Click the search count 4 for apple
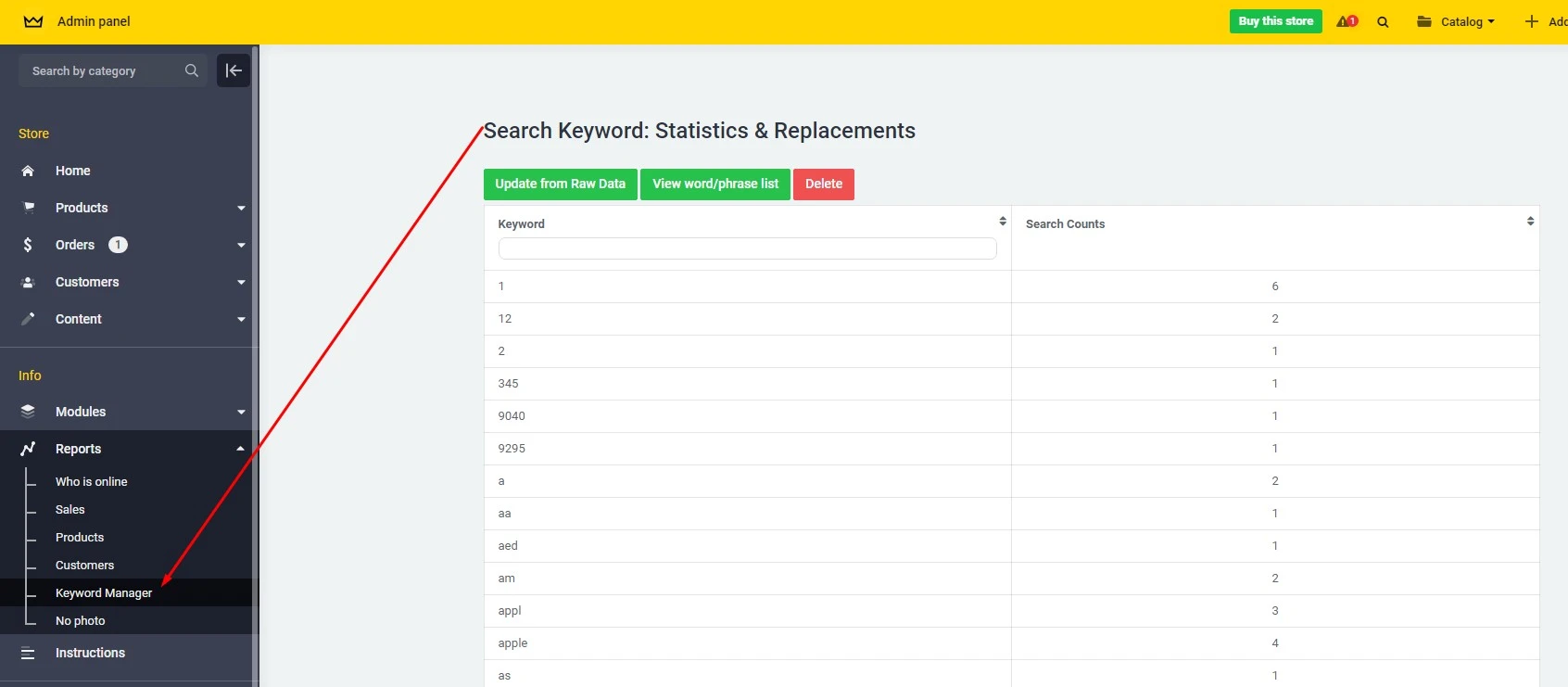1568x687 pixels. point(1275,643)
